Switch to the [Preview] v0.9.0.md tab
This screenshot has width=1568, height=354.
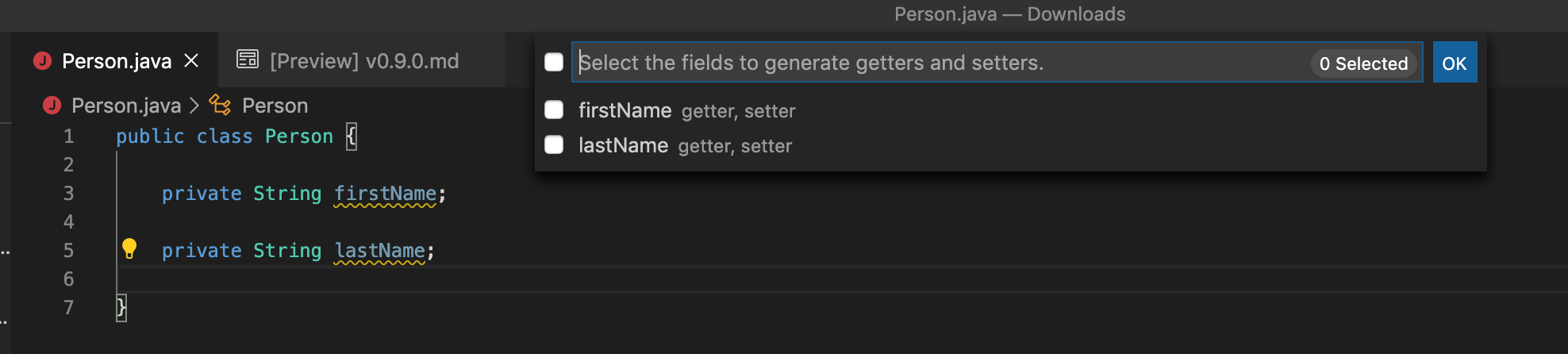(364, 61)
